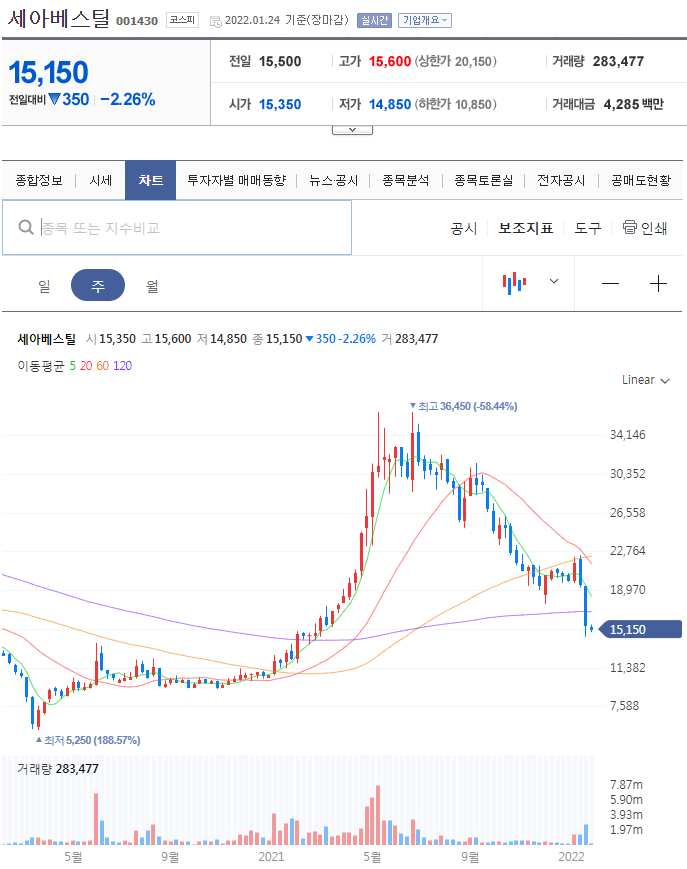Open the 기업개요 dropdown
This screenshot has width=687, height=869.
click(425, 21)
